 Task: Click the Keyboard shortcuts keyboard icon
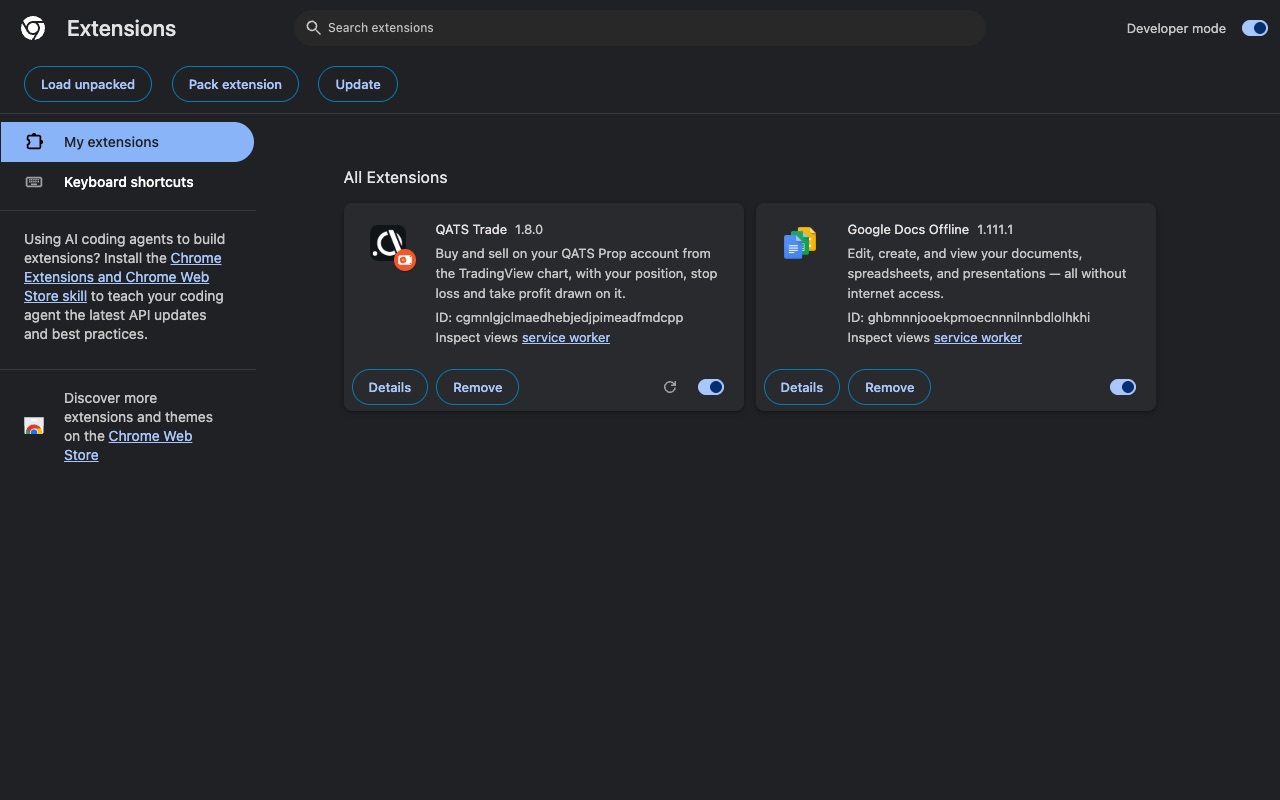[34, 182]
